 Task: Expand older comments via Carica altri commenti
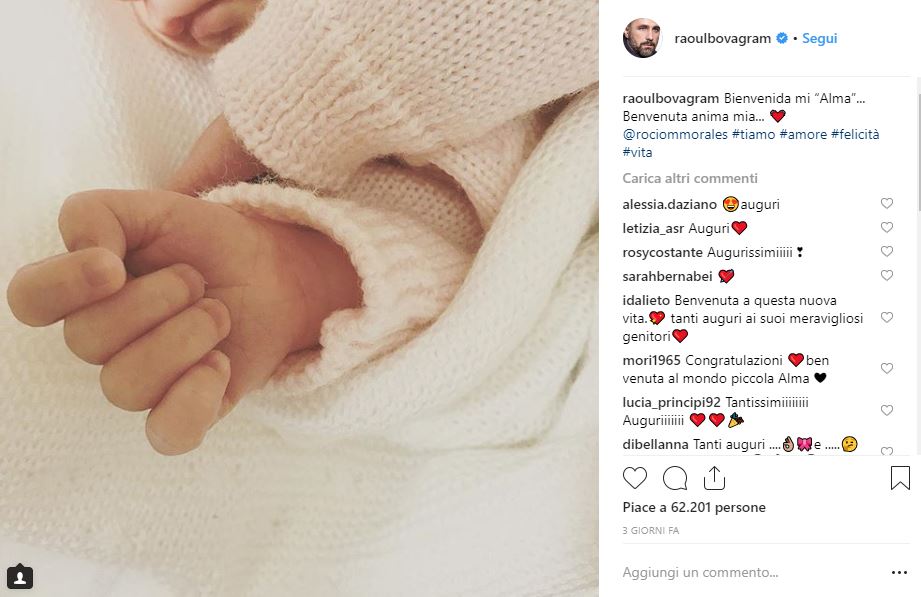(690, 178)
